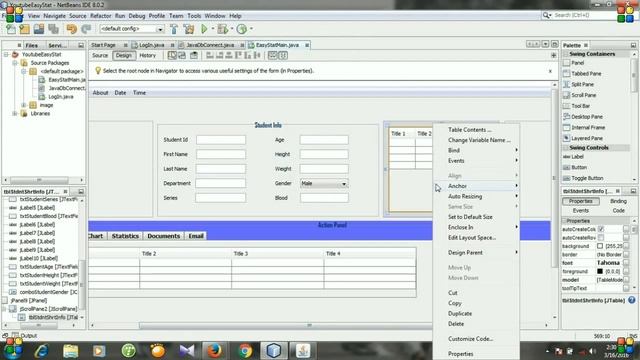Image resolution: width=640 pixels, height=360 pixels.
Task: Toggle the Source view button
Action: pos(100,56)
